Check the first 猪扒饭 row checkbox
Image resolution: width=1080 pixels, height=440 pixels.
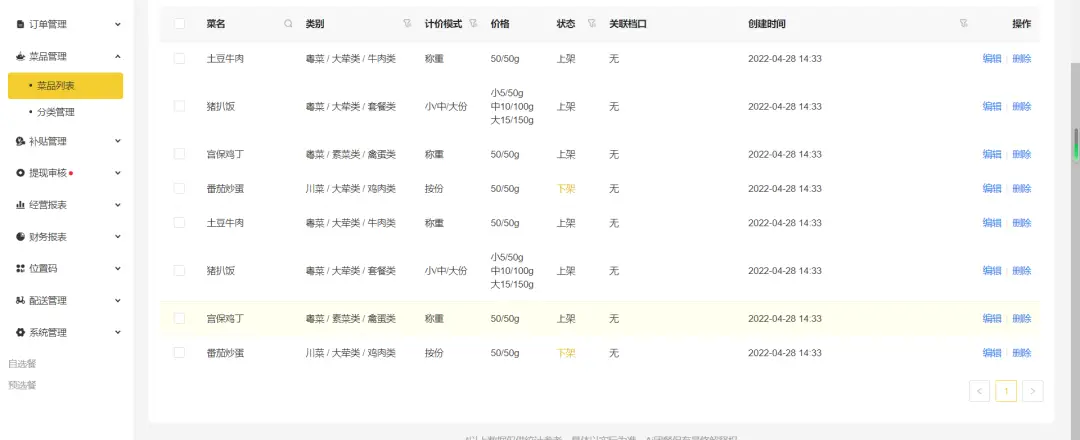[x=179, y=106]
